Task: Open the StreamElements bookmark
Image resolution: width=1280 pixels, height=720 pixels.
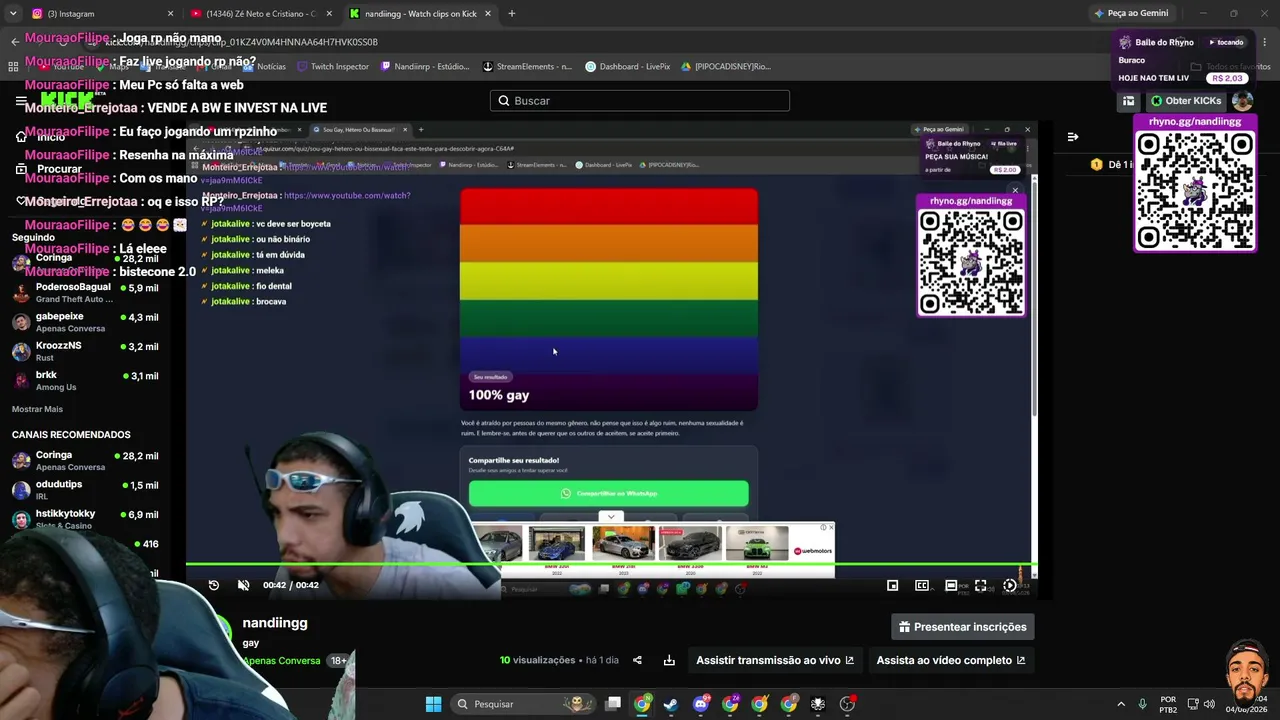Action: tap(527, 67)
